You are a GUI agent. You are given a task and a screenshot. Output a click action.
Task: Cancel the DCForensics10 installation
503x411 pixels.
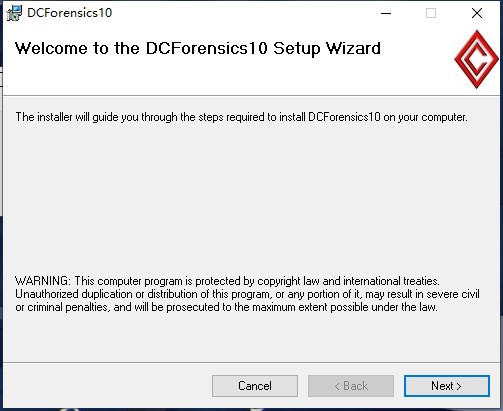coord(255,386)
